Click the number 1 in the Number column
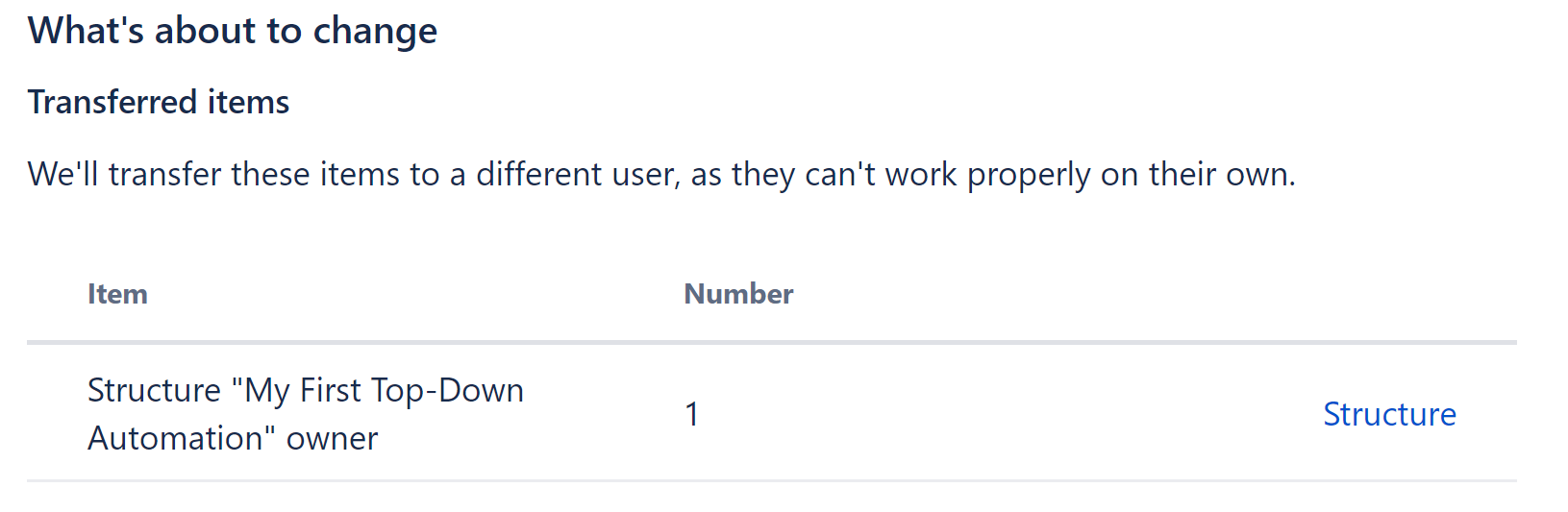The width and height of the screenshot is (1568, 512). [x=691, y=414]
